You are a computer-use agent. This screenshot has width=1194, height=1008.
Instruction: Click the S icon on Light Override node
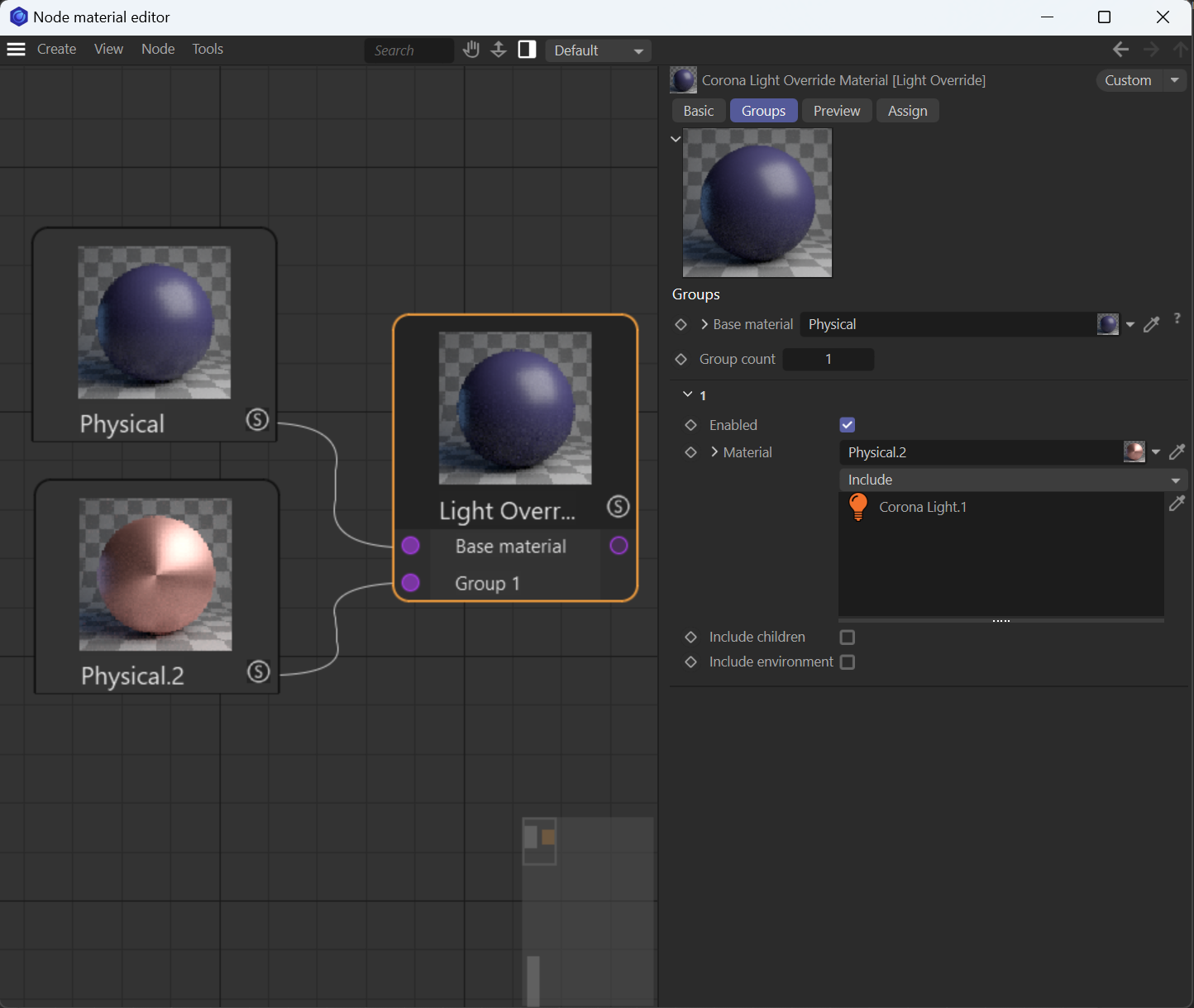point(618,506)
